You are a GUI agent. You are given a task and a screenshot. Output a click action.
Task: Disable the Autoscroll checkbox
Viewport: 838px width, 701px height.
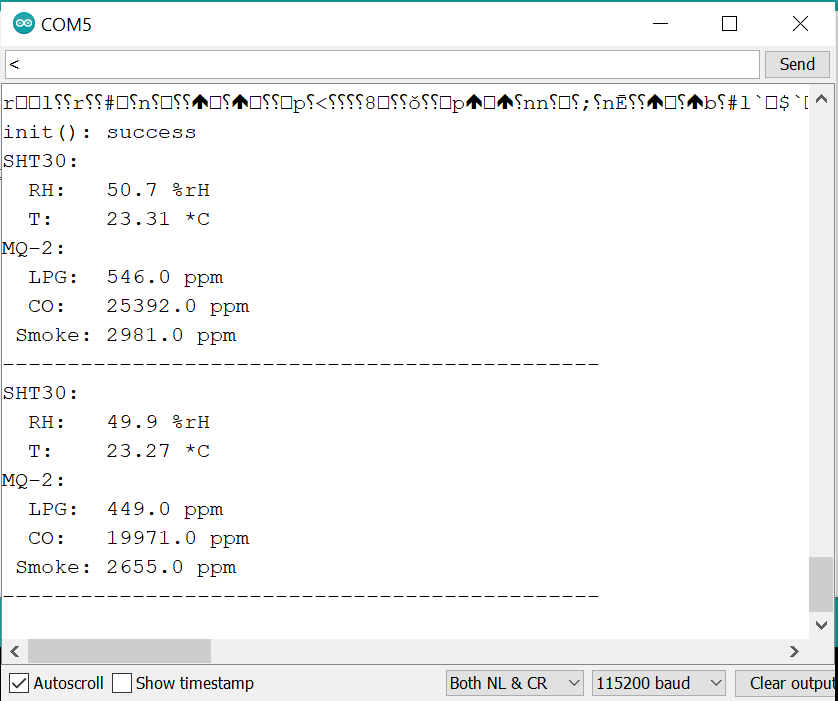[19, 684]
